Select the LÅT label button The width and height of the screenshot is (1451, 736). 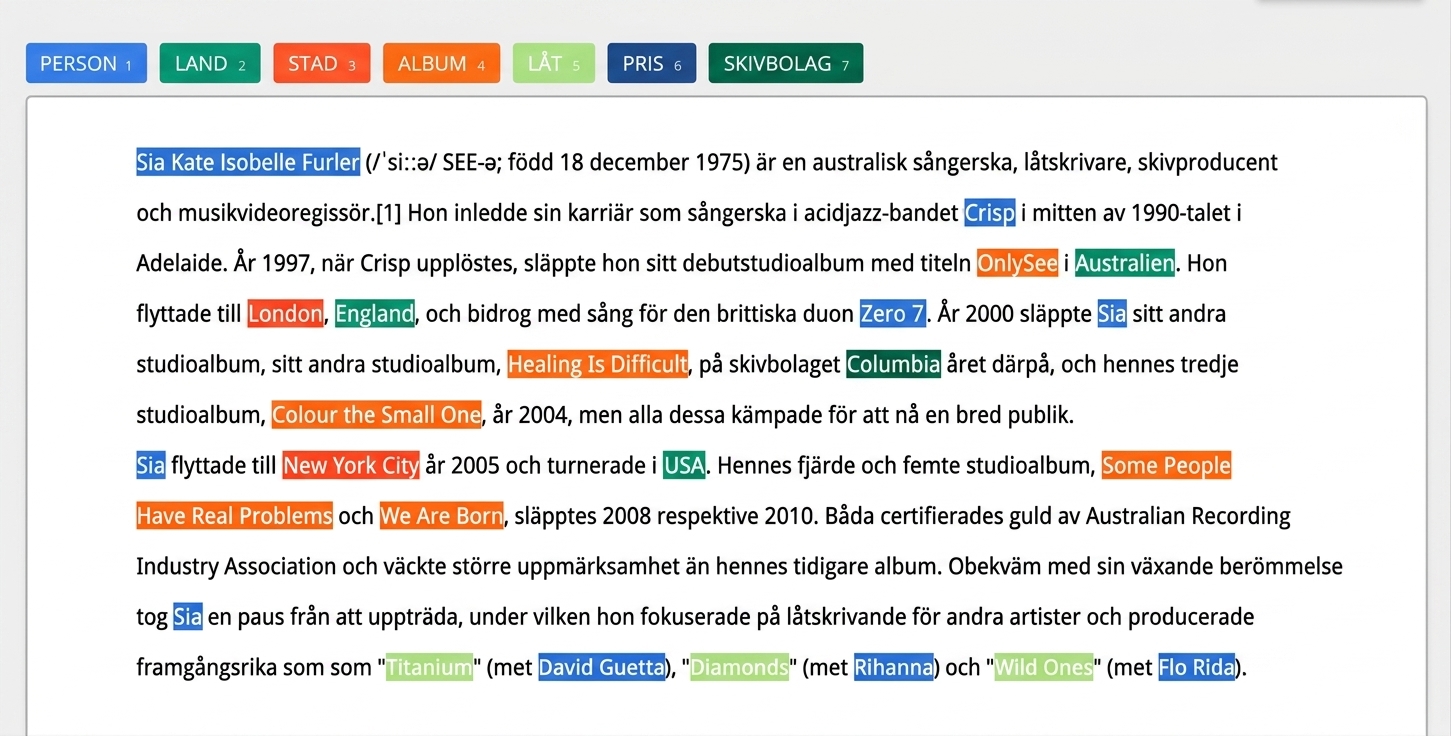tap(554, 63)
